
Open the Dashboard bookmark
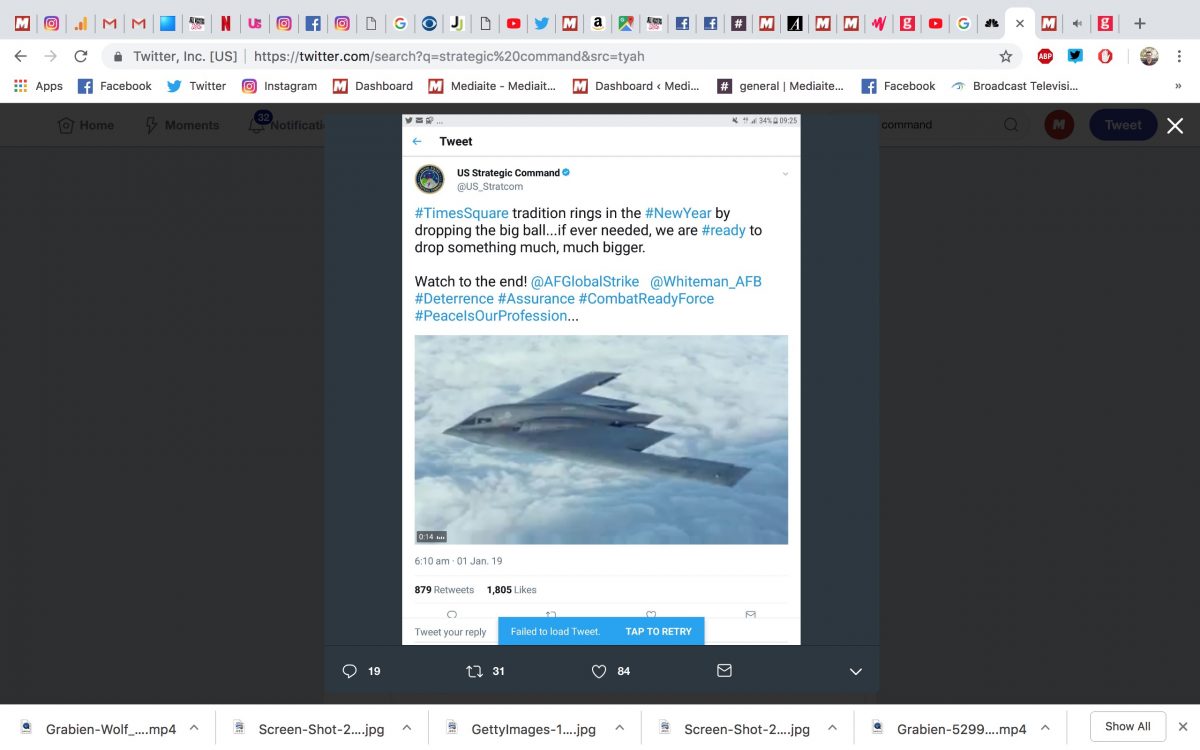click(372, 86)
